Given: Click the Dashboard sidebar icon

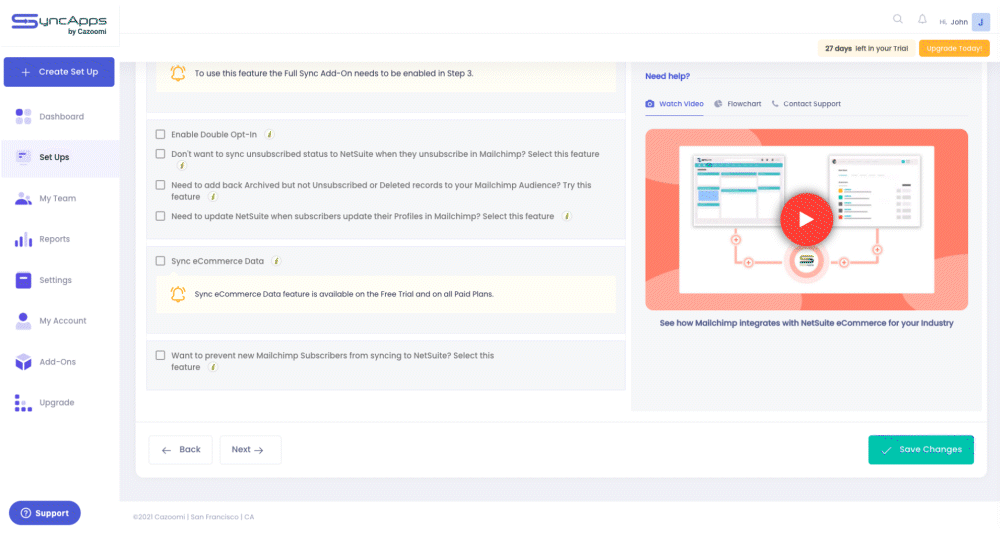Looking at the screenshot, I should point(24,116).
